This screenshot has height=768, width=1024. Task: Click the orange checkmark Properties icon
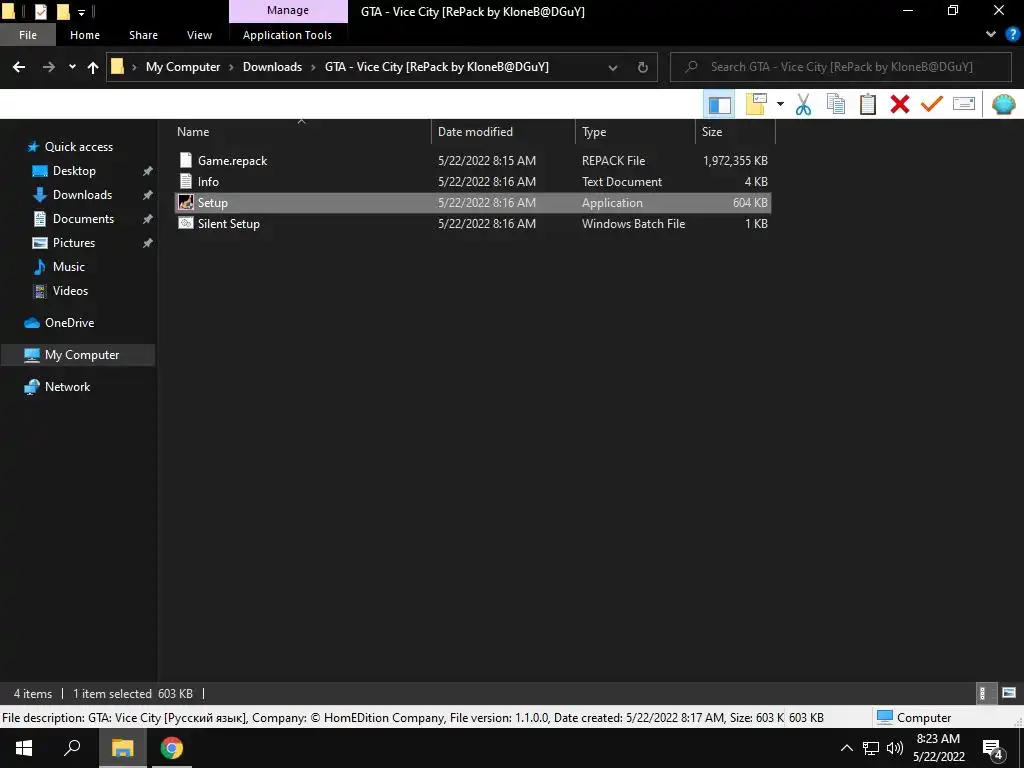(x=932, y=104)
